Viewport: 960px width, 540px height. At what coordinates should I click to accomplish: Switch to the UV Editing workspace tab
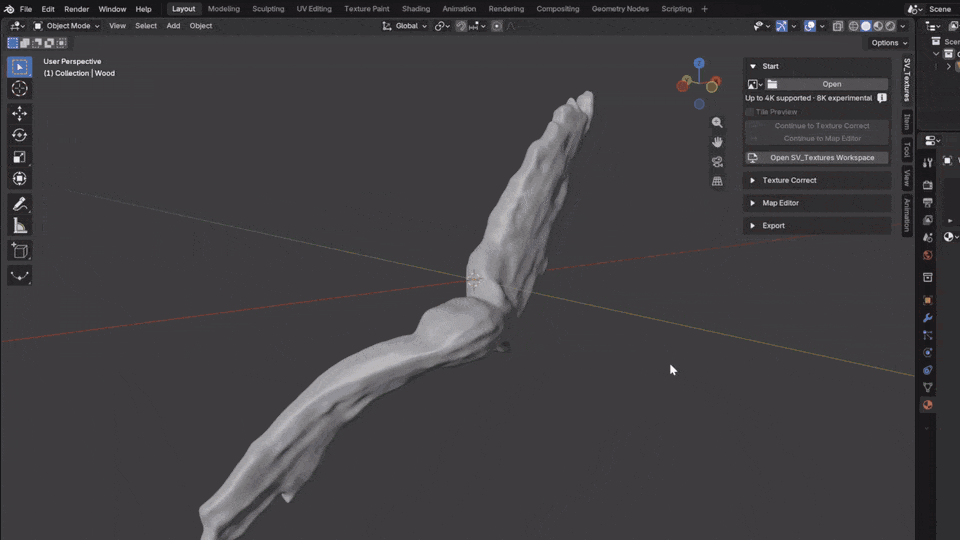[314, 9]
